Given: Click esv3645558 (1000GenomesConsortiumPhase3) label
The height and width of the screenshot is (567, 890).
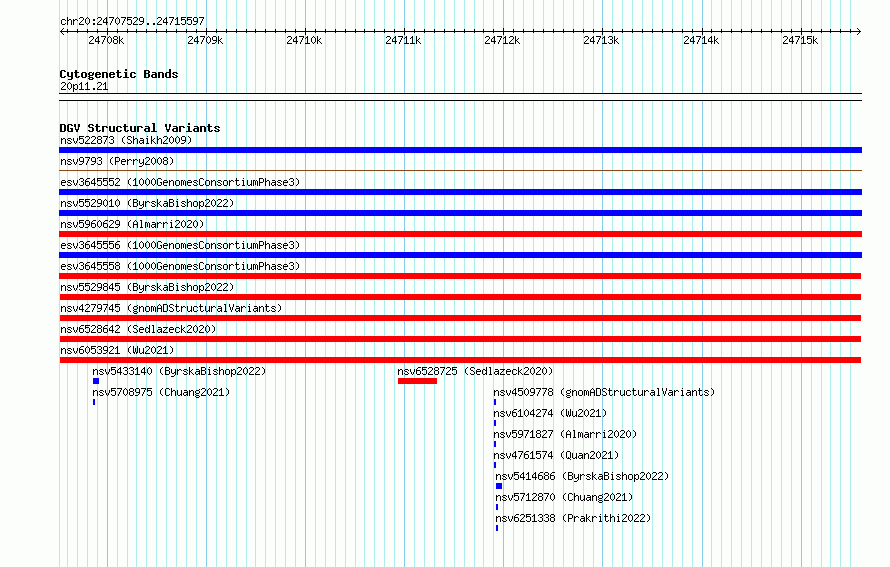Looking at the screenshot, I should point(180,266).
